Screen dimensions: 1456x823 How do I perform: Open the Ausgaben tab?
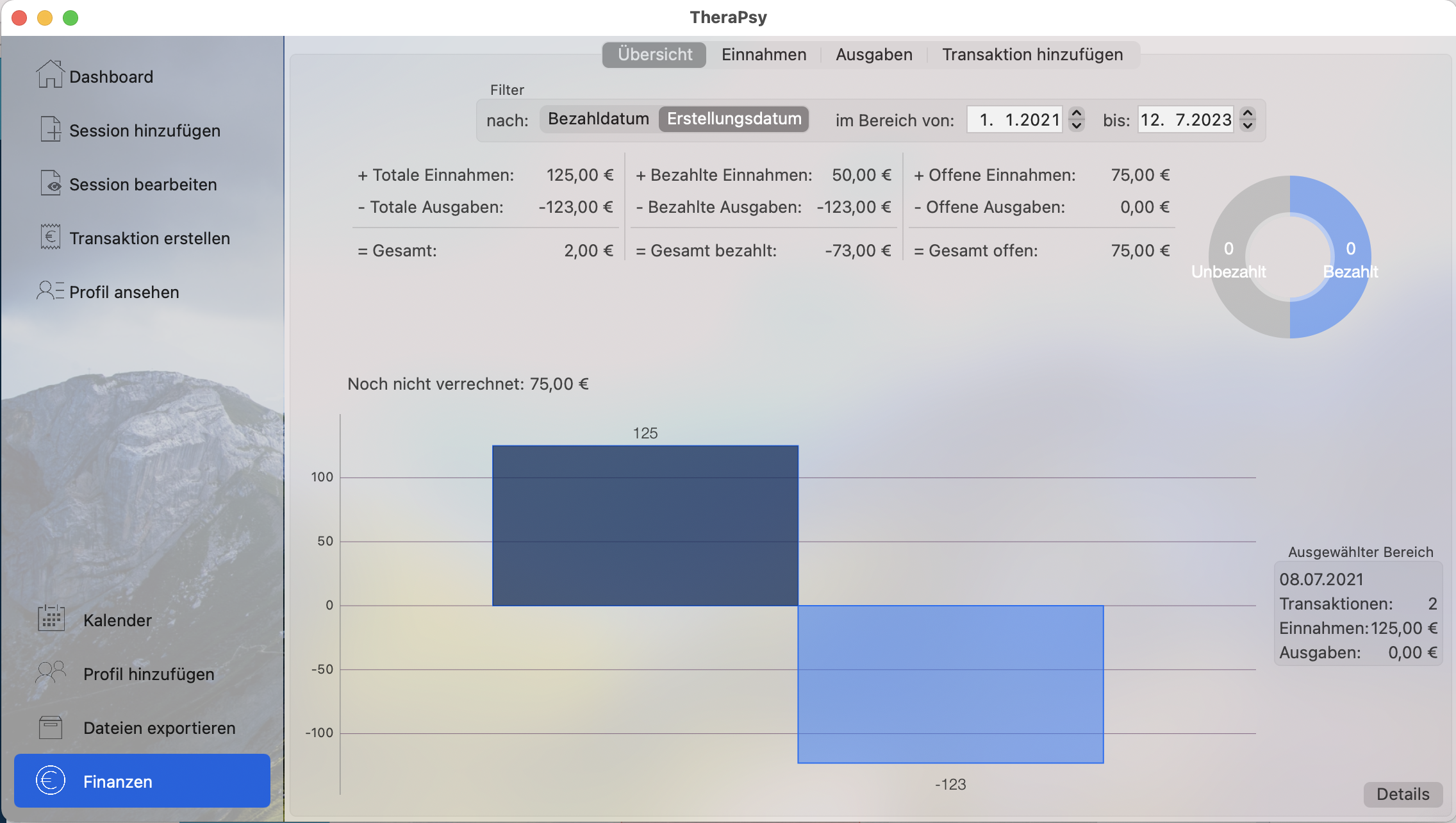[x=873, y=54]
